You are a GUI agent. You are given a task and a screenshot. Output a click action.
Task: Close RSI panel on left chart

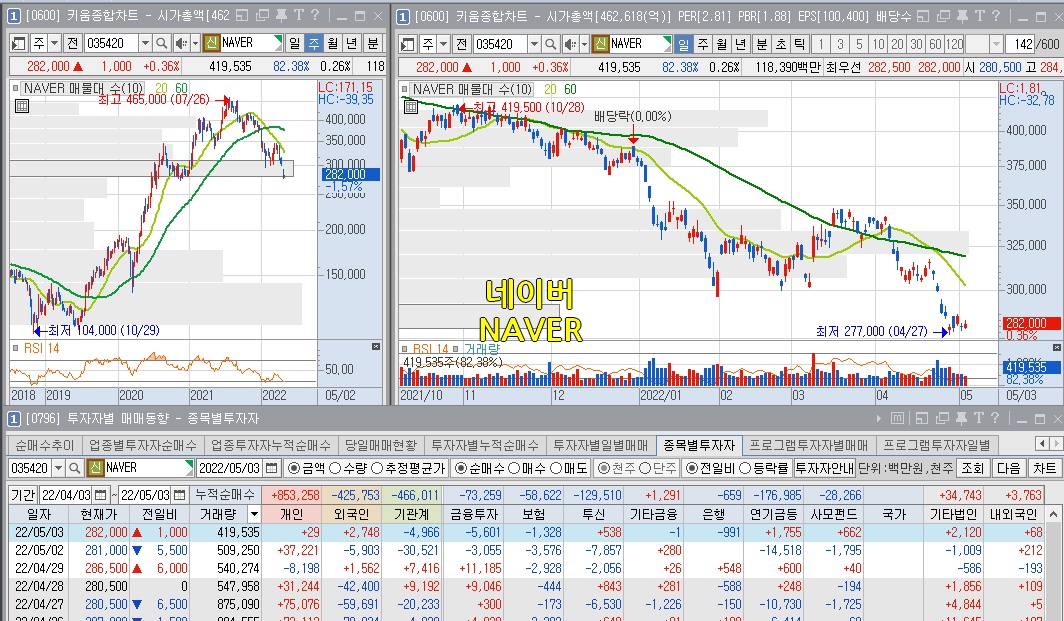tap(376, 347)
